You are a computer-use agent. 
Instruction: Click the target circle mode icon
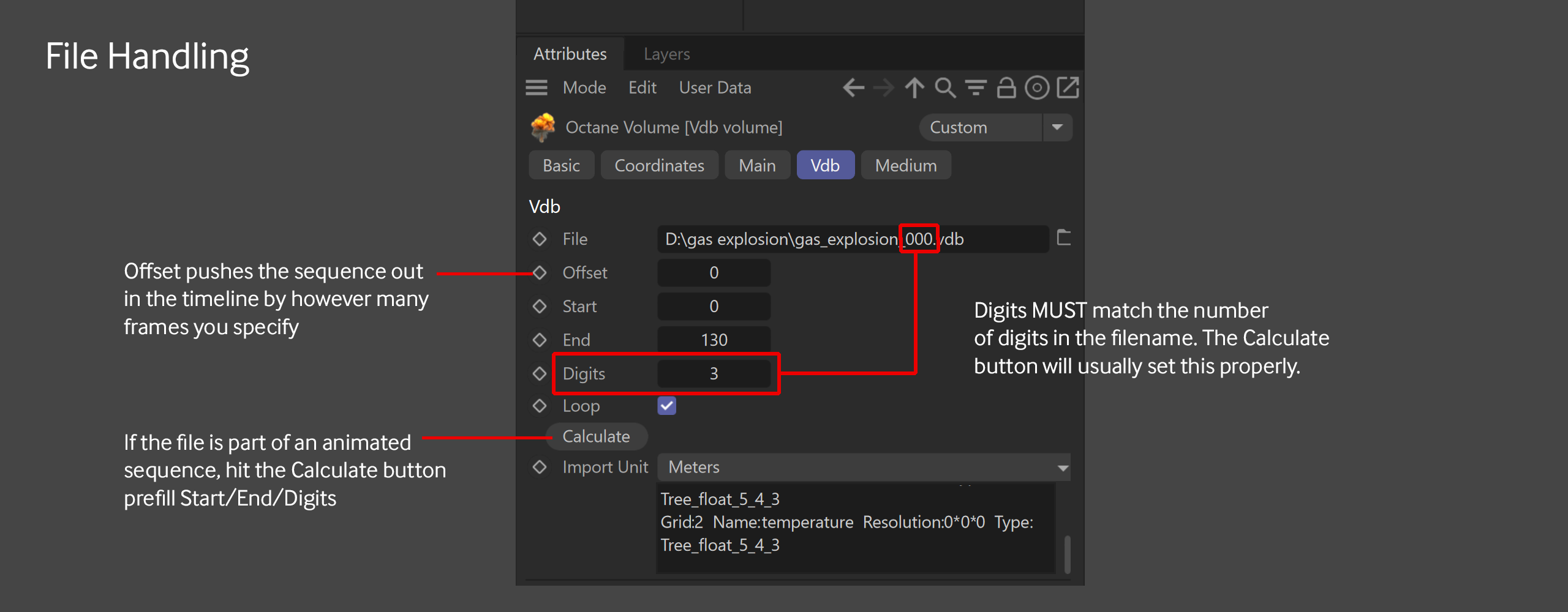point(1037,88)
